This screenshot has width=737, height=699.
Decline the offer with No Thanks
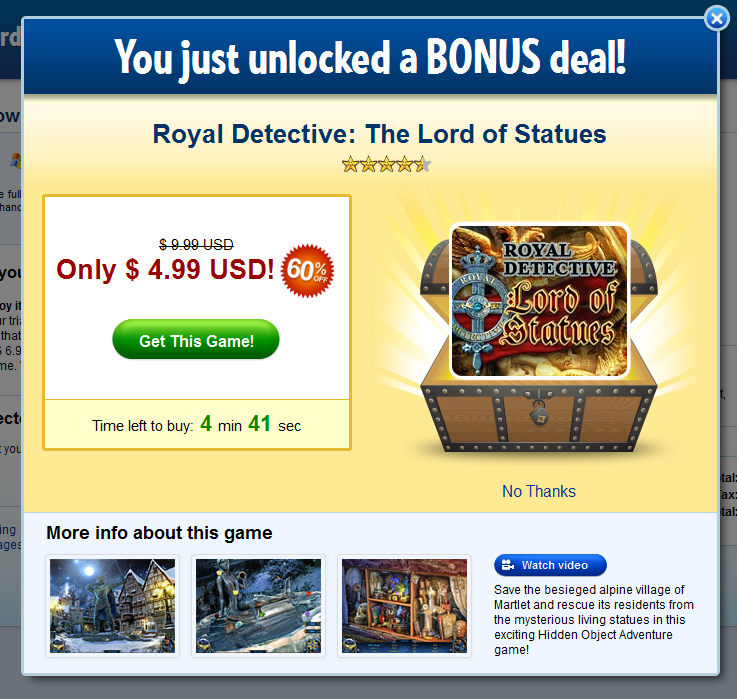coord(539,491)
